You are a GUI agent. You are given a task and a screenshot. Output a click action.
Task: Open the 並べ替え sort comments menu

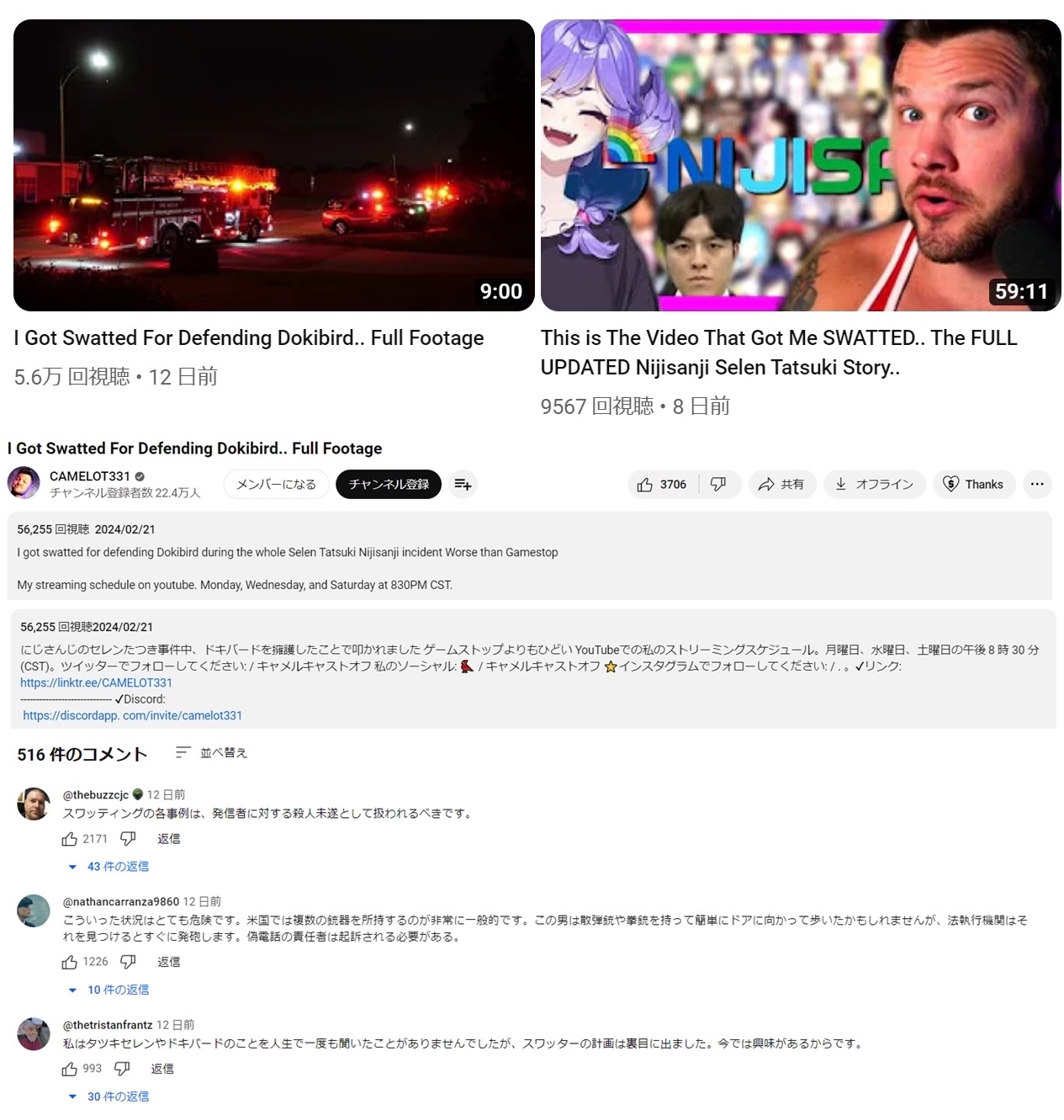211,753
